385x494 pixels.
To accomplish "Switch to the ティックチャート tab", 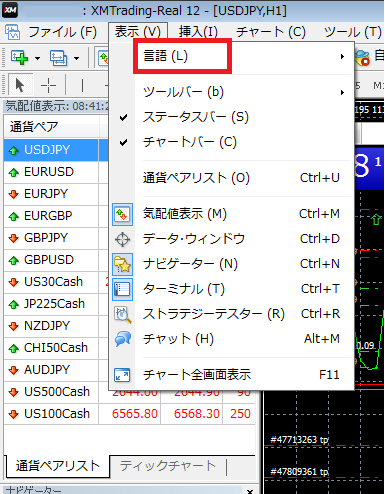I will (x=168, y=466).
